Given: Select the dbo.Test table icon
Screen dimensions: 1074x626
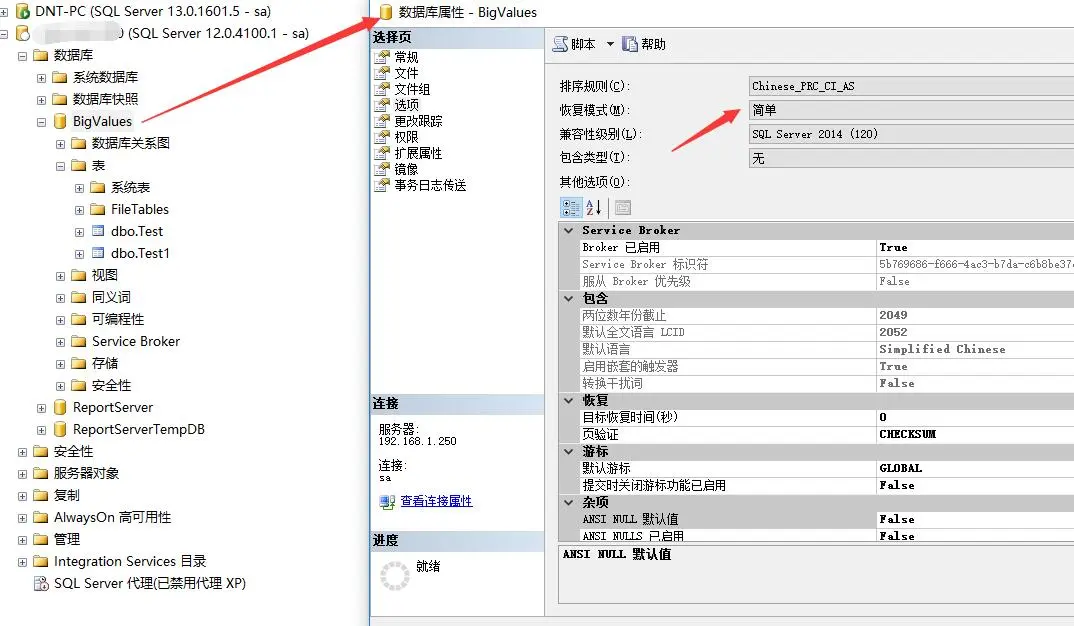Looking at the screenshot, I should click(98, 231).
